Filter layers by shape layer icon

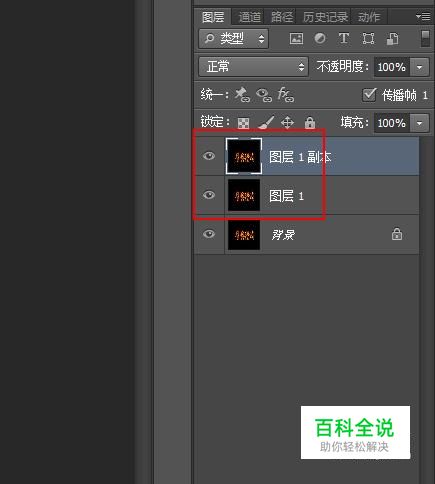[368, 39]
